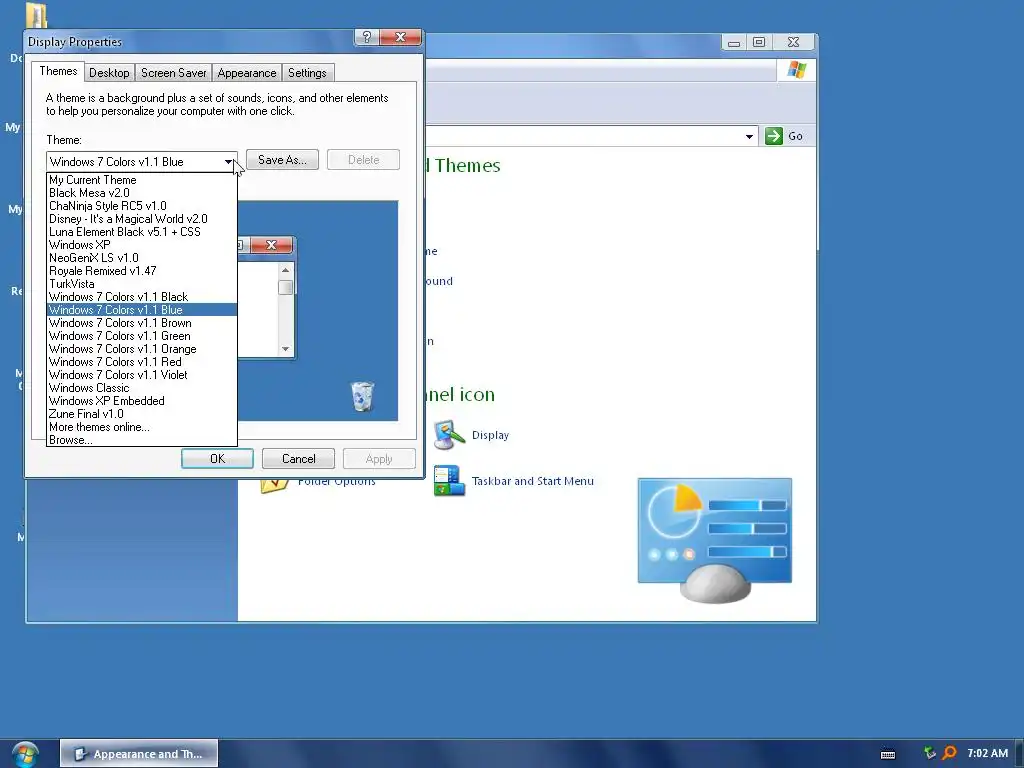
Task: Click the Display control panel icon
Action: (x=449, y=436)
